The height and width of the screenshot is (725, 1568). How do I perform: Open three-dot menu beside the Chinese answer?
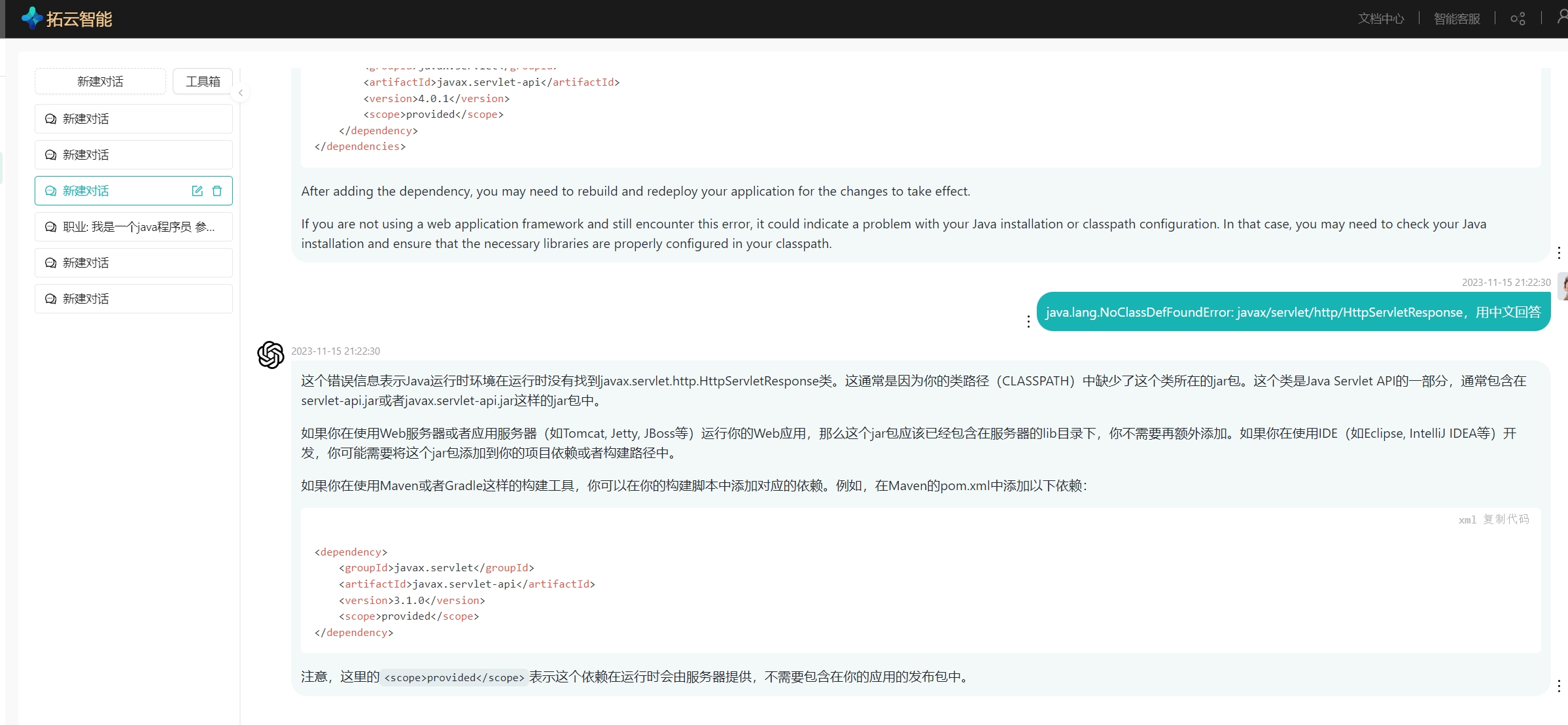pyautogui.click(x=1559, y=686)
